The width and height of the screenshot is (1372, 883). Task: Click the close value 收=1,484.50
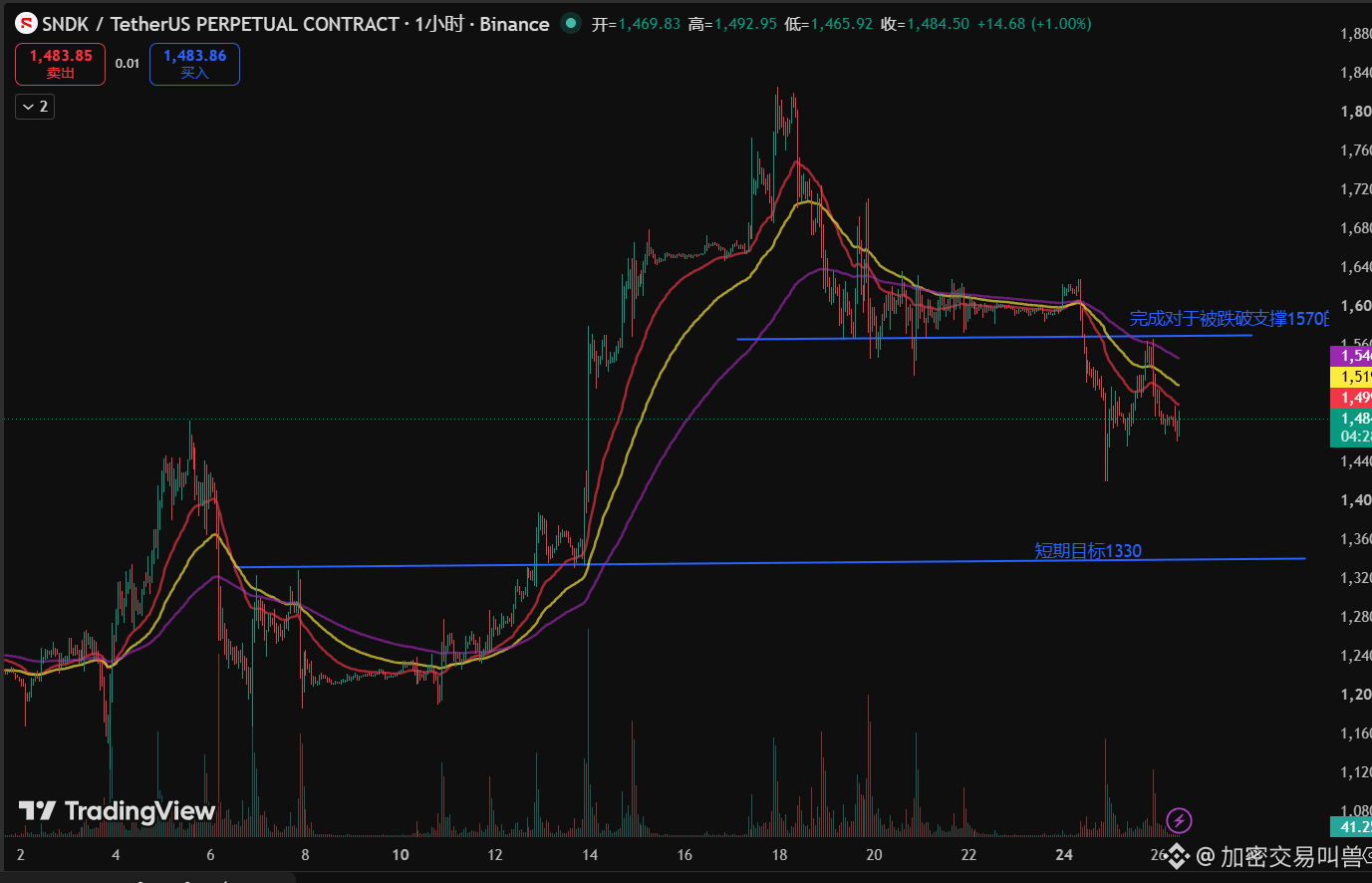pyautogui.click(x=925, y=24)
